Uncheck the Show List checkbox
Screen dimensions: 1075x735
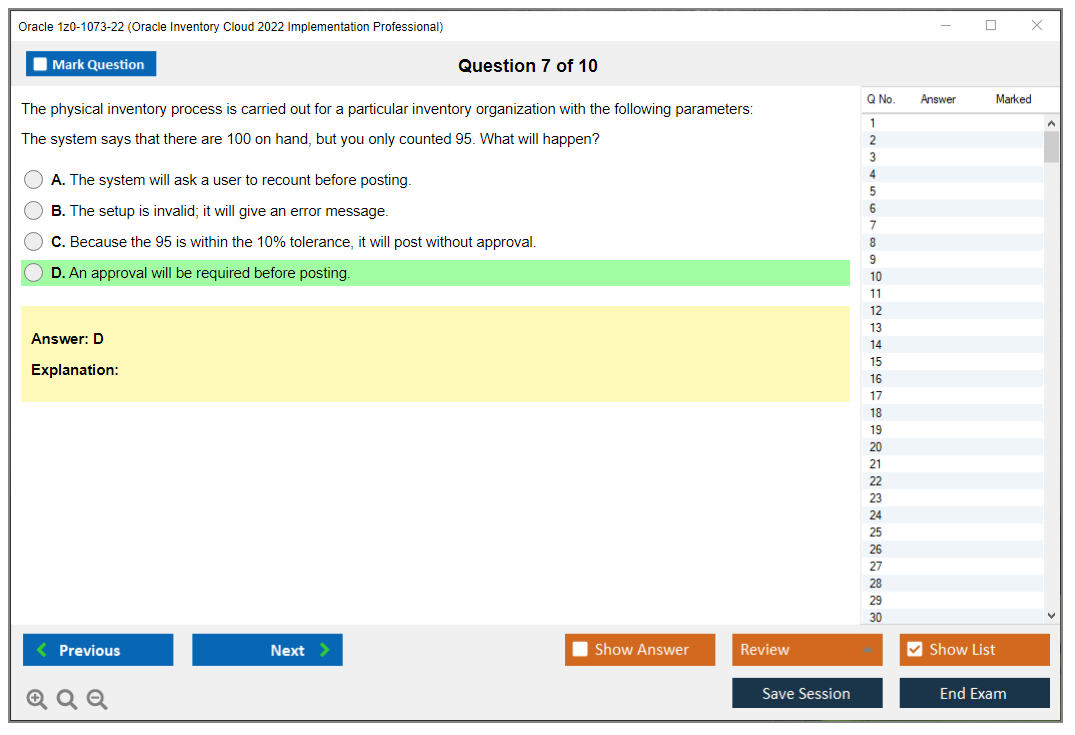[x=914, y=649]
